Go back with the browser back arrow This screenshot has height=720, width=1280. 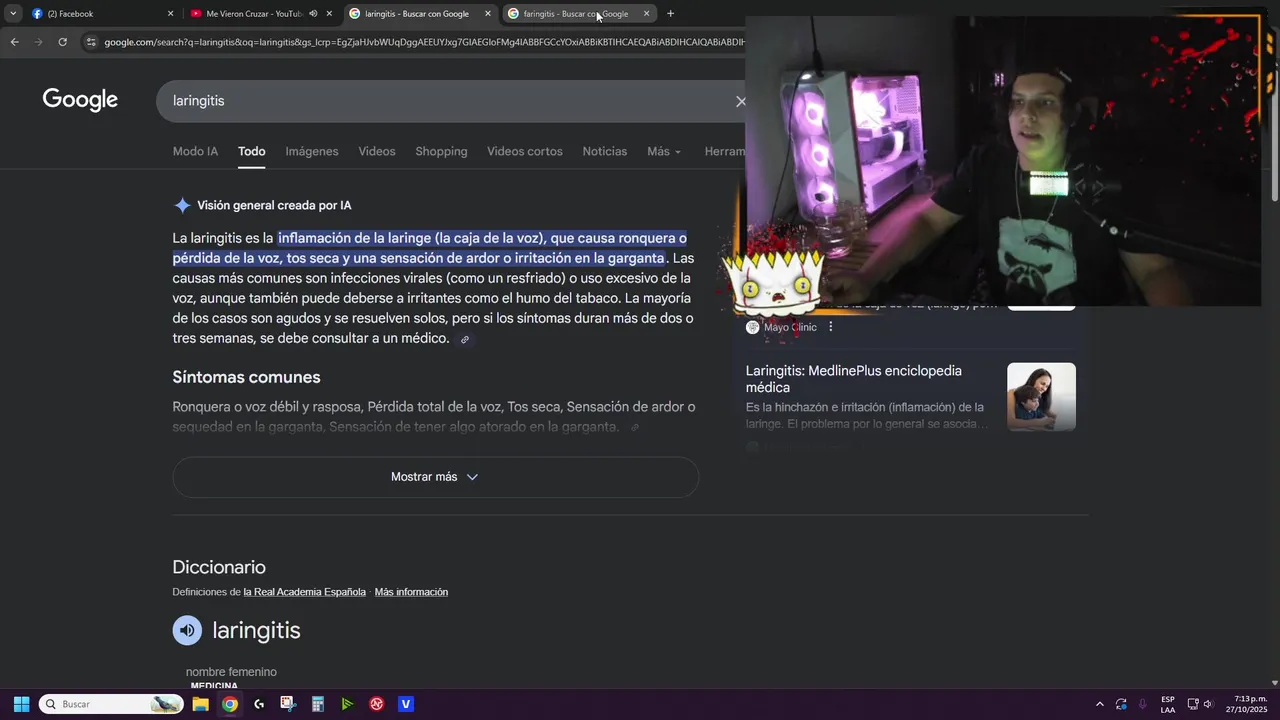click(x=14, y=42)
